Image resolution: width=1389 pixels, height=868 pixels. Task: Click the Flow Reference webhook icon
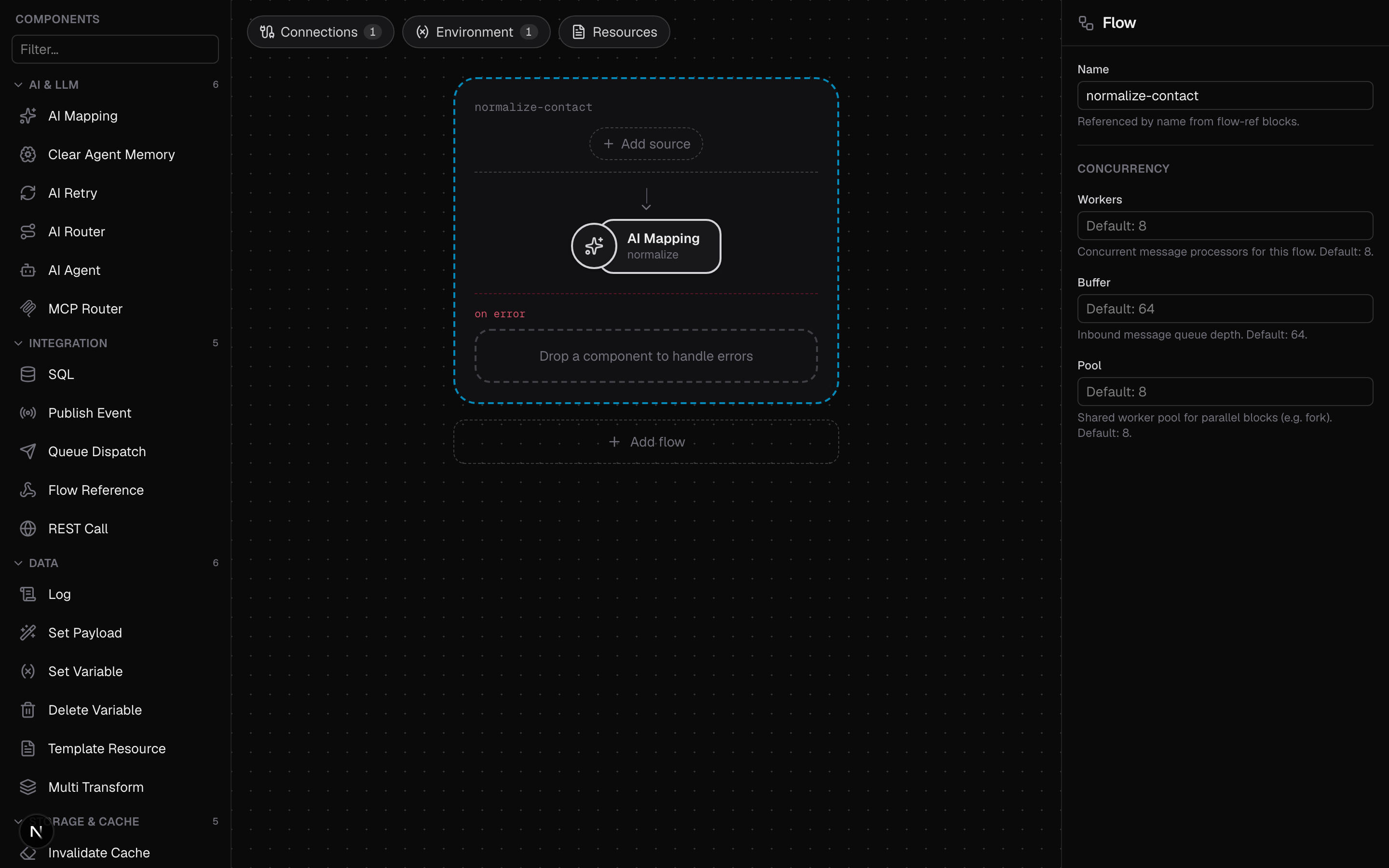pyautogui.click(x=27, y=489)
